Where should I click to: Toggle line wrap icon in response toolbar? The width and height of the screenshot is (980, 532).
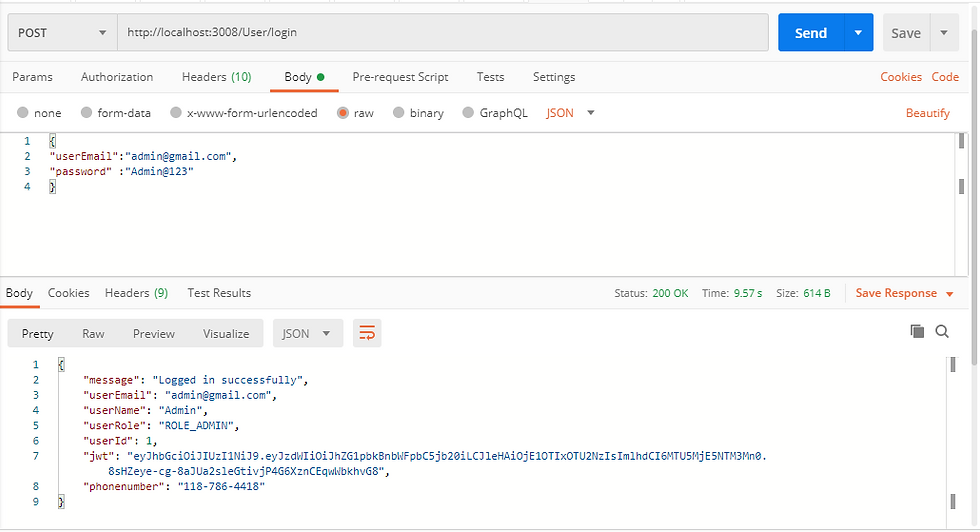[367, 333]
